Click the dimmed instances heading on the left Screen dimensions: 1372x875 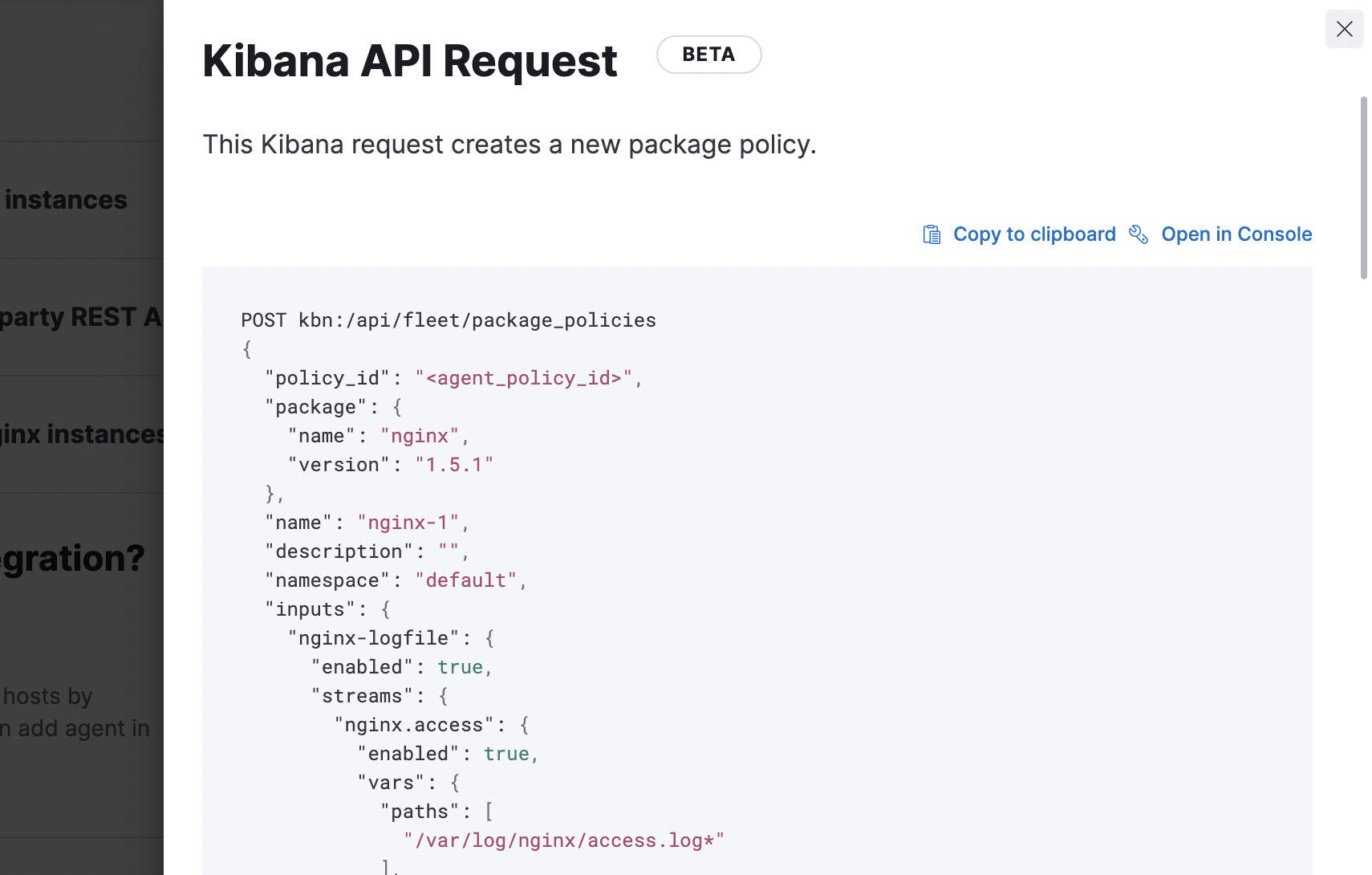point(67,199)
